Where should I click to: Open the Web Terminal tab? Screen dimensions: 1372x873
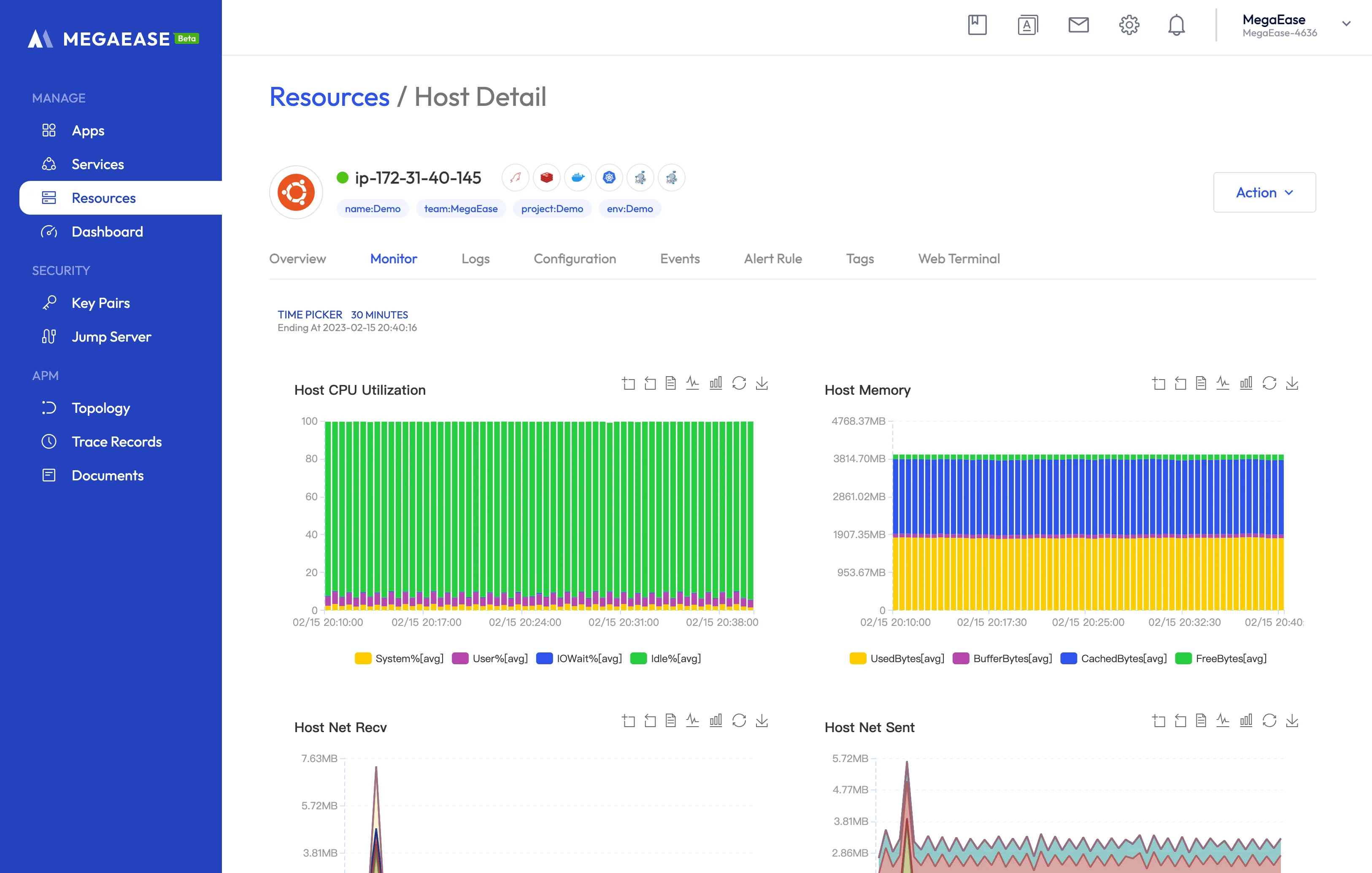959,259
